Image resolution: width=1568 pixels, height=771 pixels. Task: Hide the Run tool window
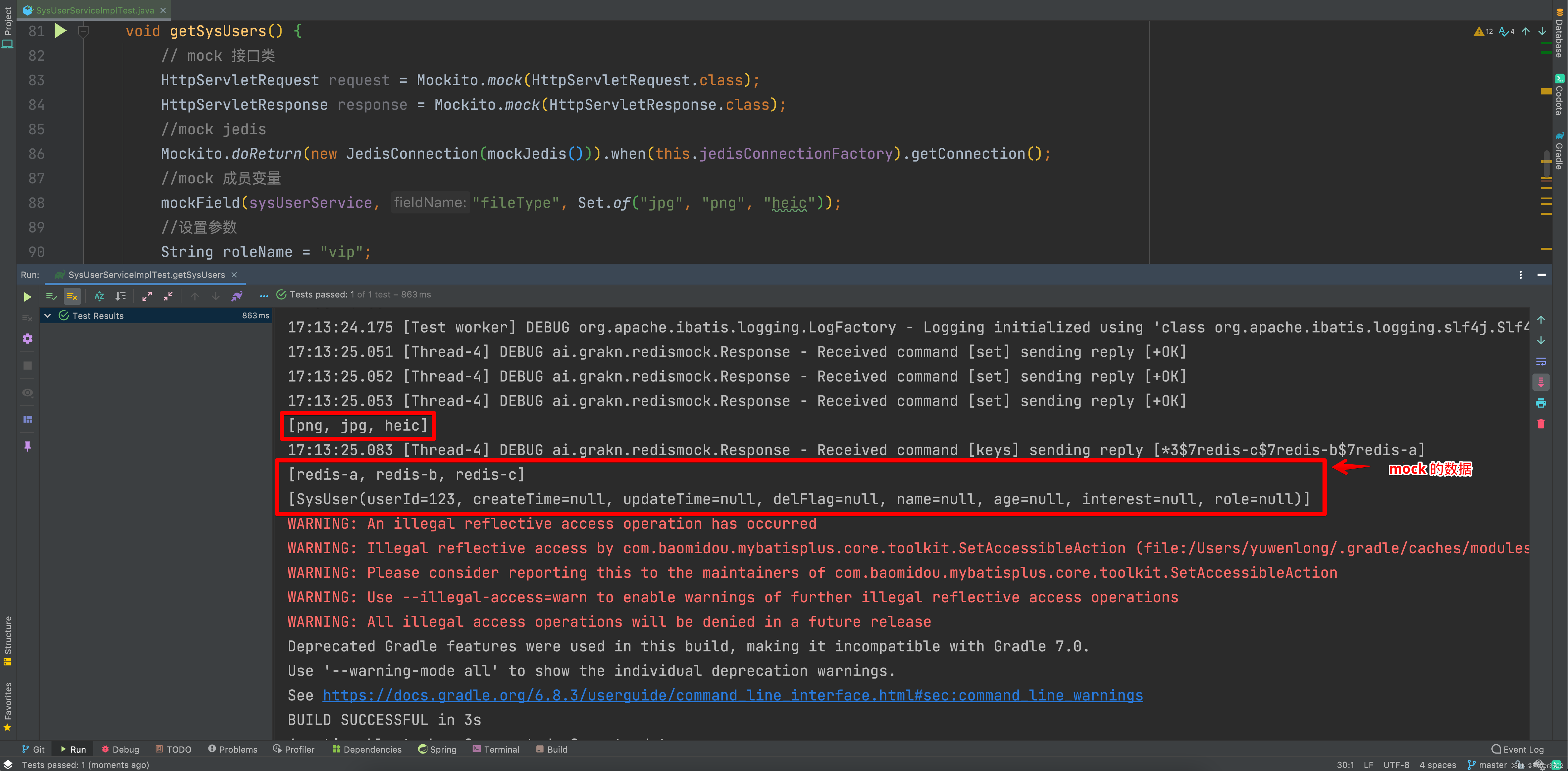pyautogui.click(x=1541, y=275)
